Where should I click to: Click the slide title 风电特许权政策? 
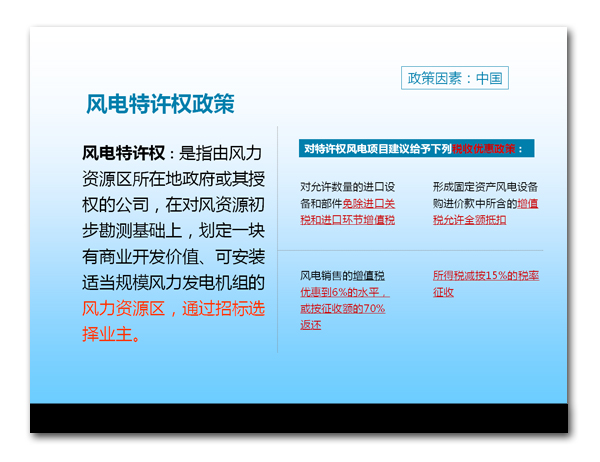coord(160,104)
